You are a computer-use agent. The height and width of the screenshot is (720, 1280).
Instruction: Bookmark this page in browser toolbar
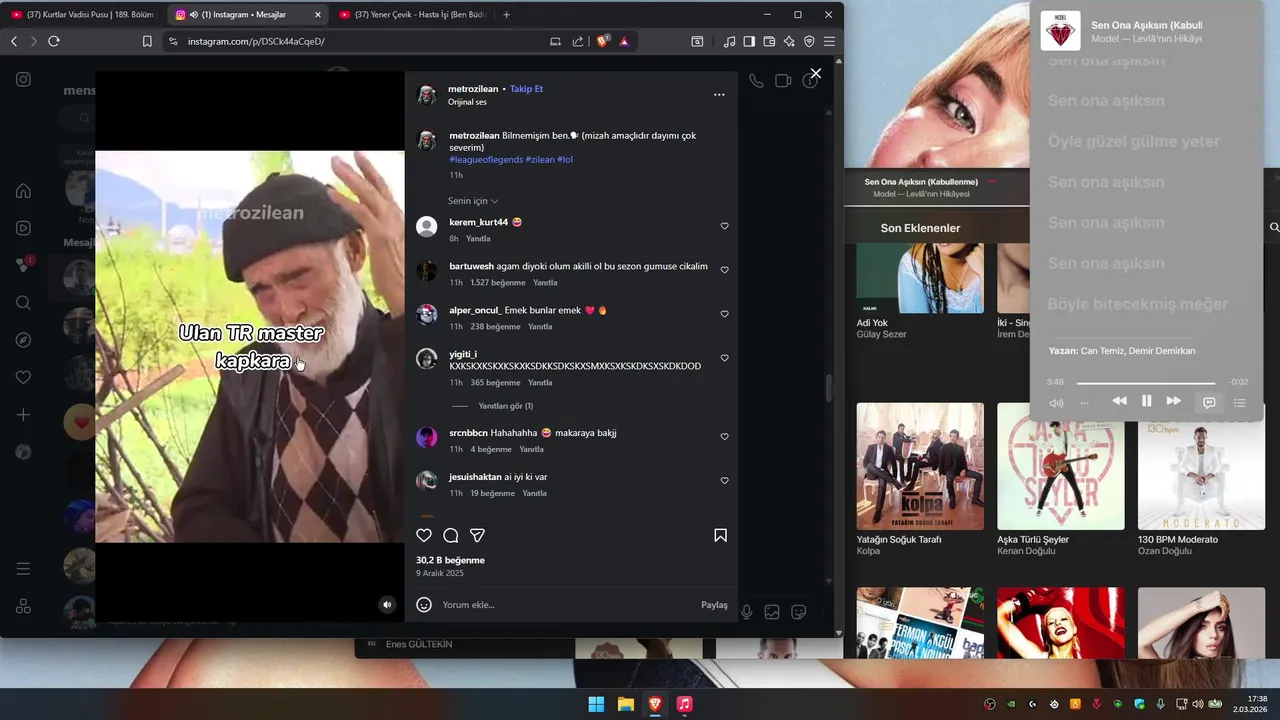click(147, 41)
